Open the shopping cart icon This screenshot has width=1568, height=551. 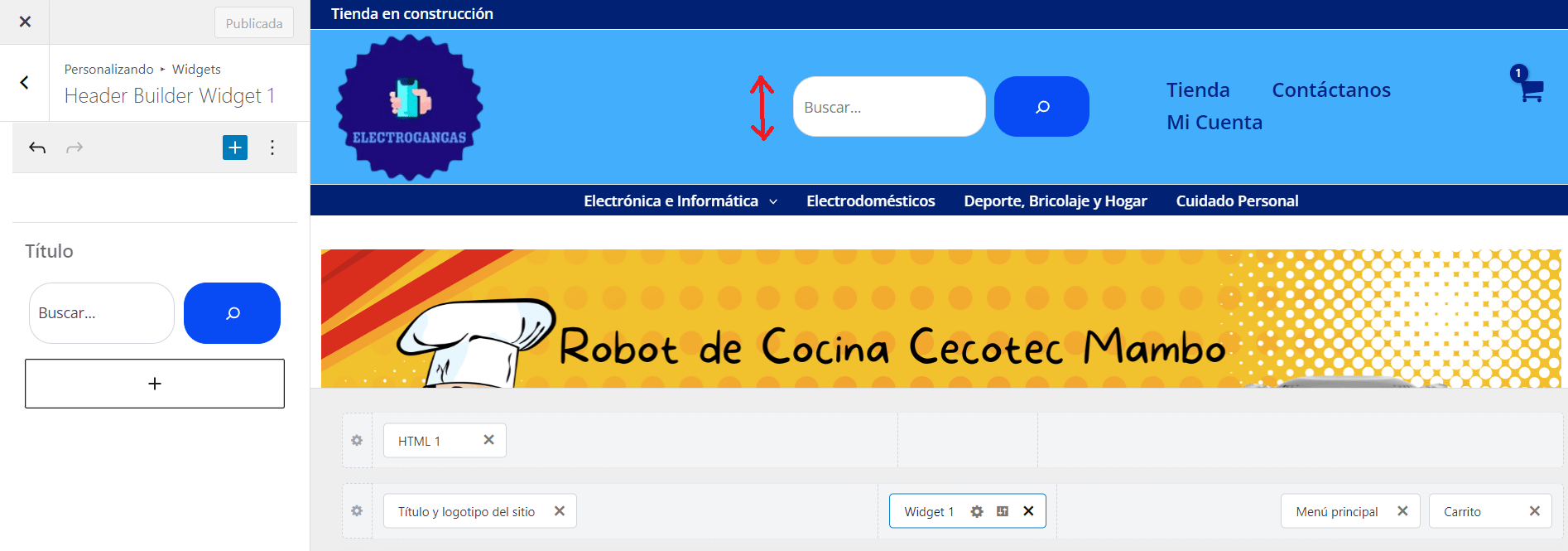coord(1532,91)
